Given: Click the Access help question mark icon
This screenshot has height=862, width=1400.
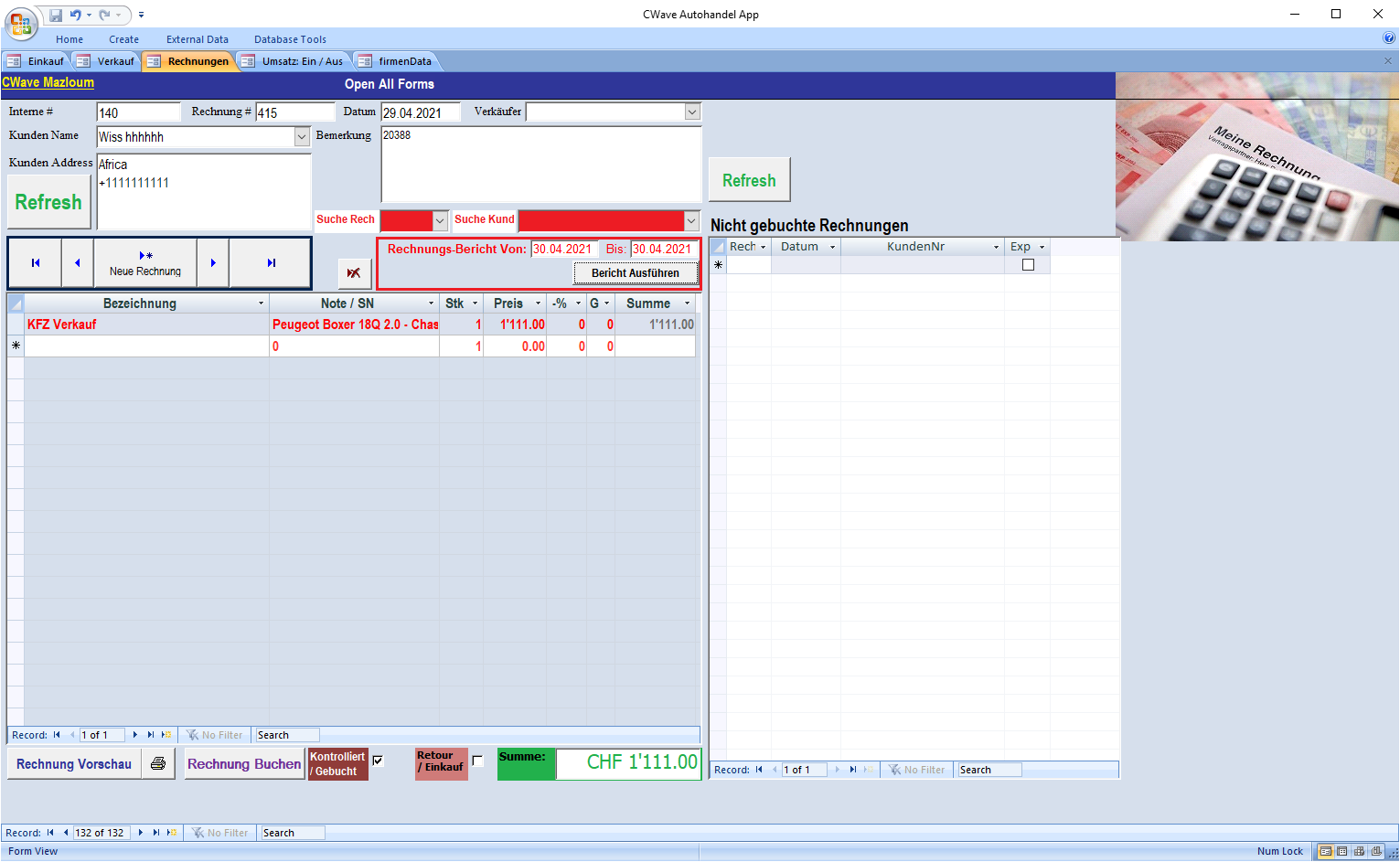Looking at the screenshot, I should 1389,38.
